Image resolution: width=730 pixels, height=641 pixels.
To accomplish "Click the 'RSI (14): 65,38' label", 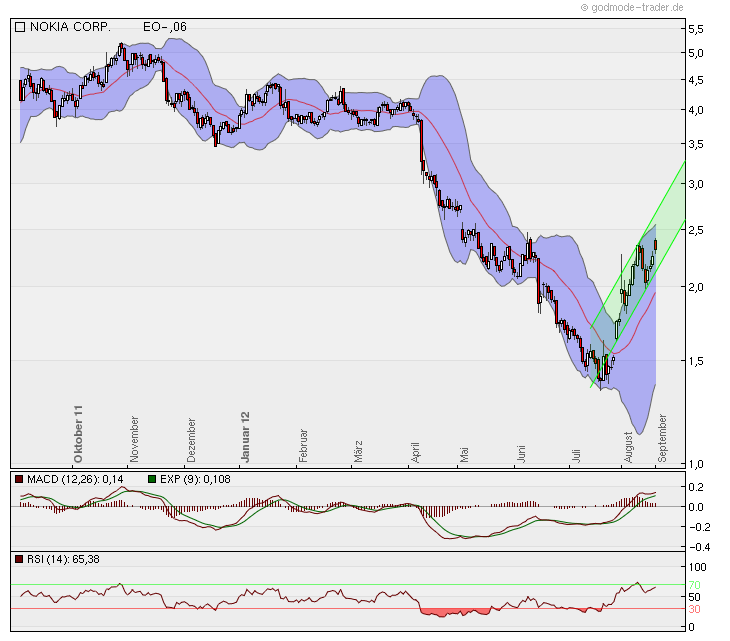I will pos(63,559).
